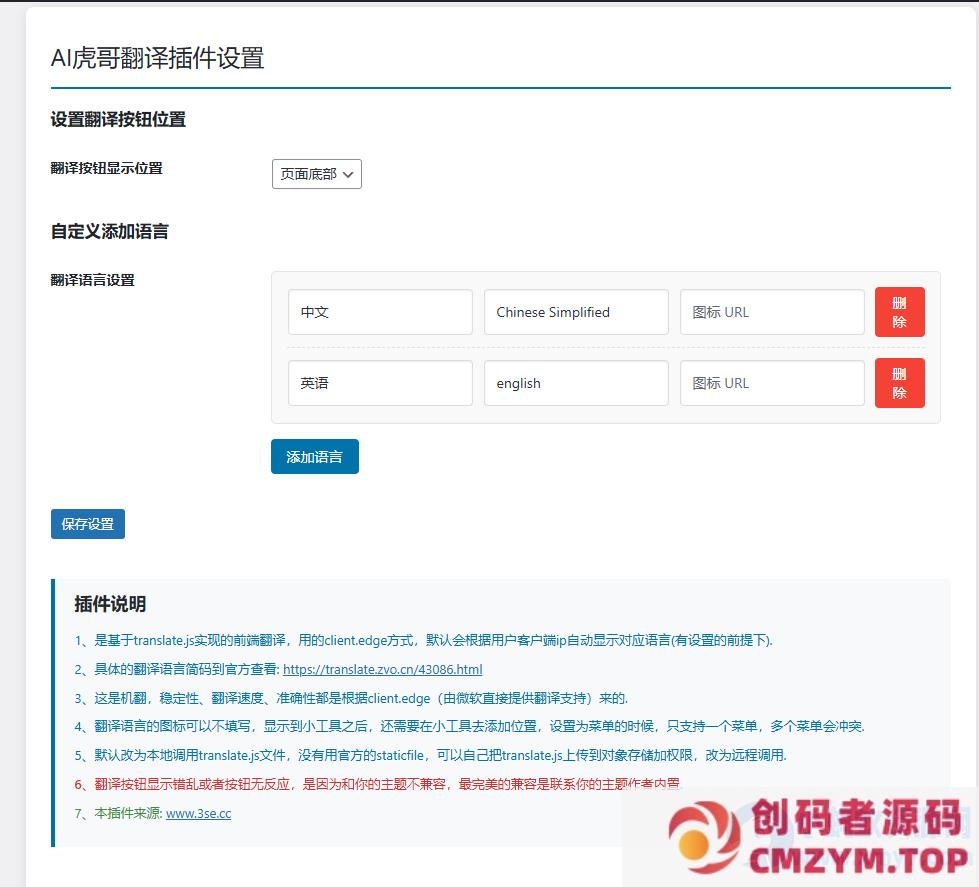The image size is (979, 887).
Task: Click the red swirl watermark logo
Action: pos(704,836)
